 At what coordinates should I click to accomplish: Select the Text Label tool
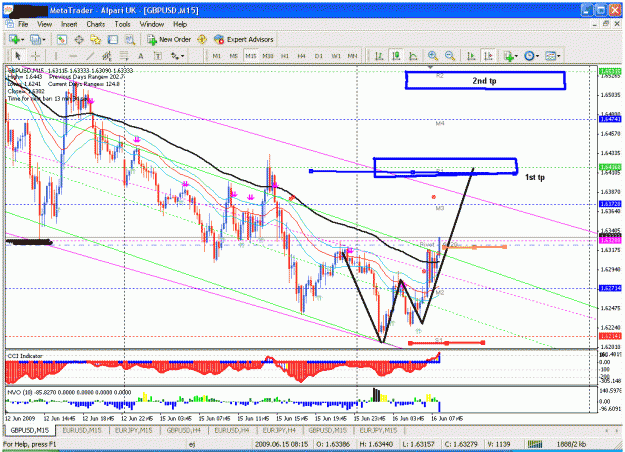158,56
